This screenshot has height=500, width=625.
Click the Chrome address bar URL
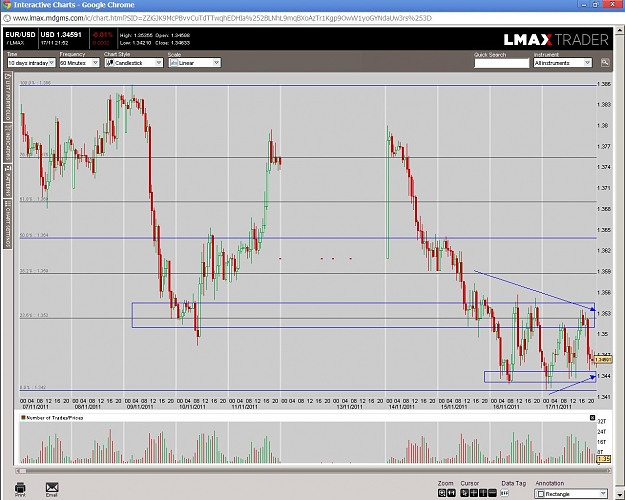[222, 18]
